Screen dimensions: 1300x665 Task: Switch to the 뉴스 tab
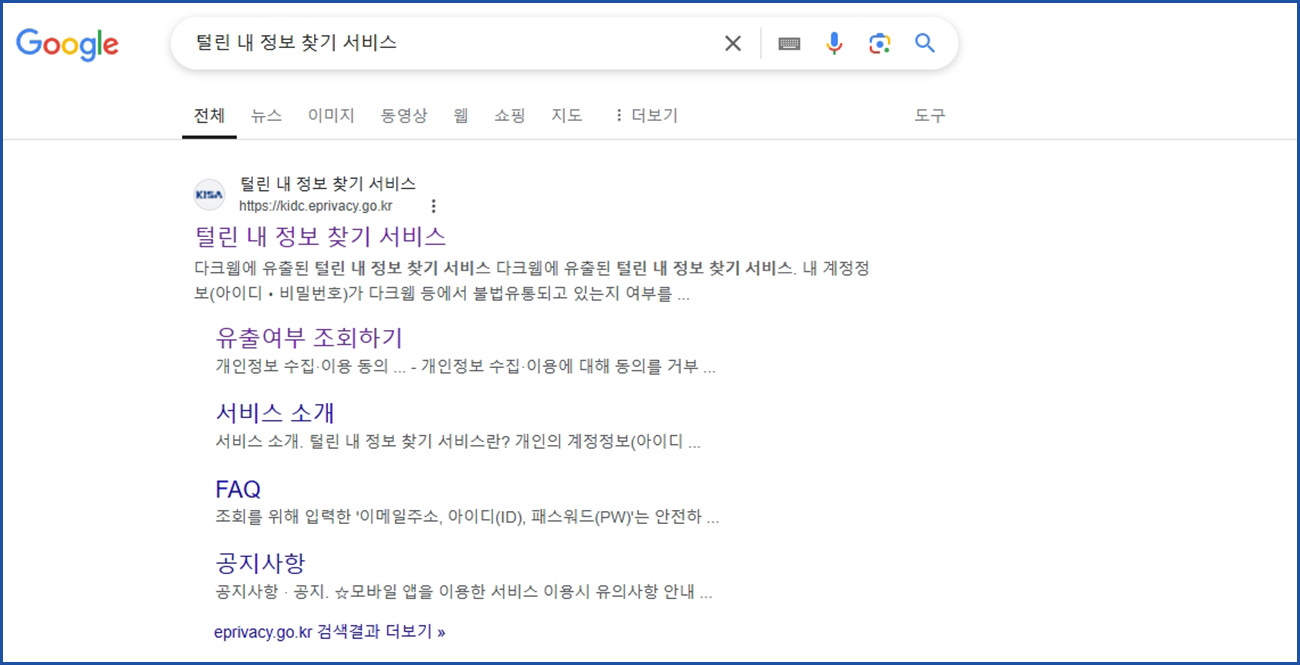(266, 115)
